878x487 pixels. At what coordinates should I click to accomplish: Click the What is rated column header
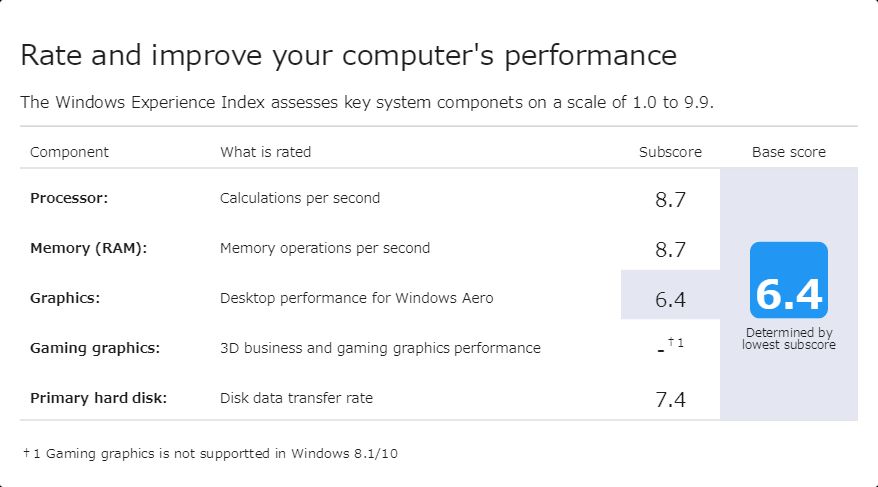(265, 152)
